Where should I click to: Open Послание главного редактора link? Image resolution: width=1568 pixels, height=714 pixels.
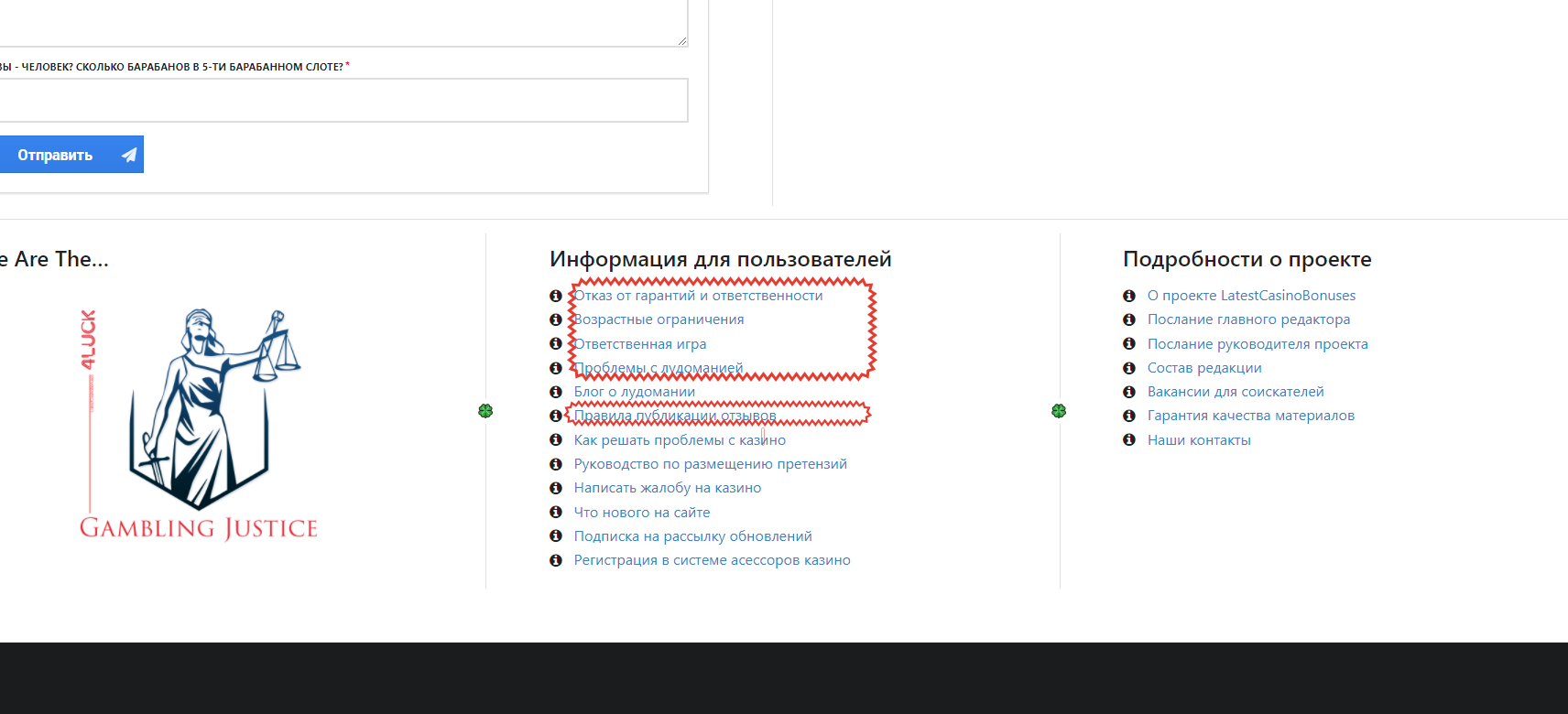[1248, 319]
